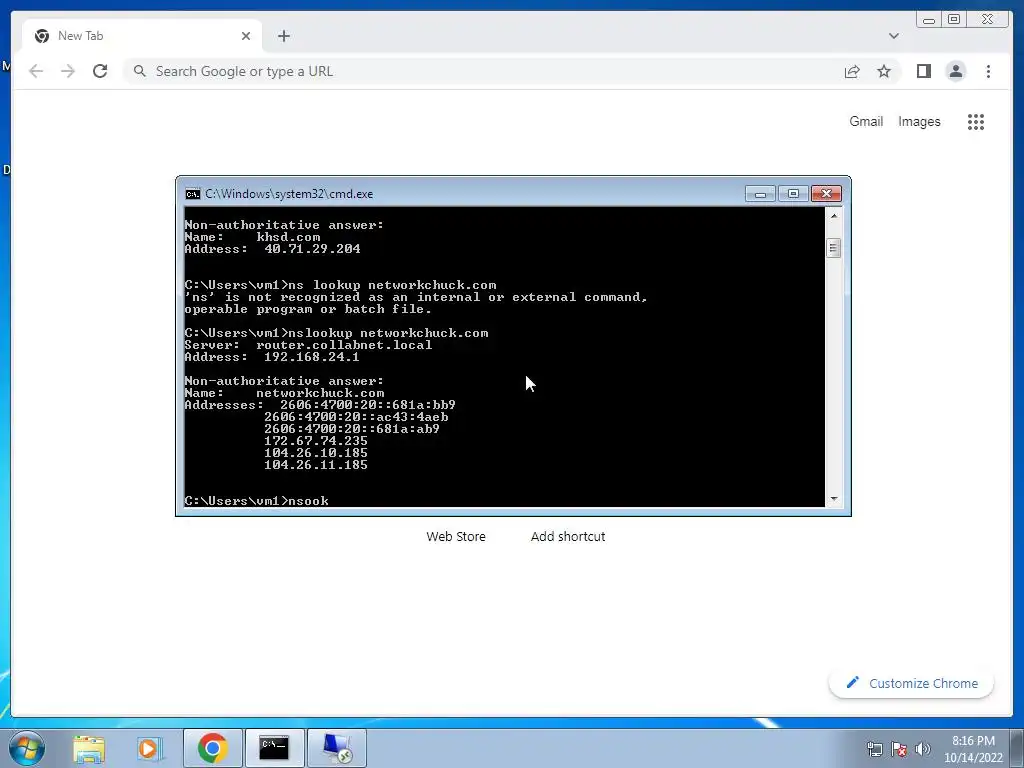Click the network tray icon

click(x=874, y=749)
